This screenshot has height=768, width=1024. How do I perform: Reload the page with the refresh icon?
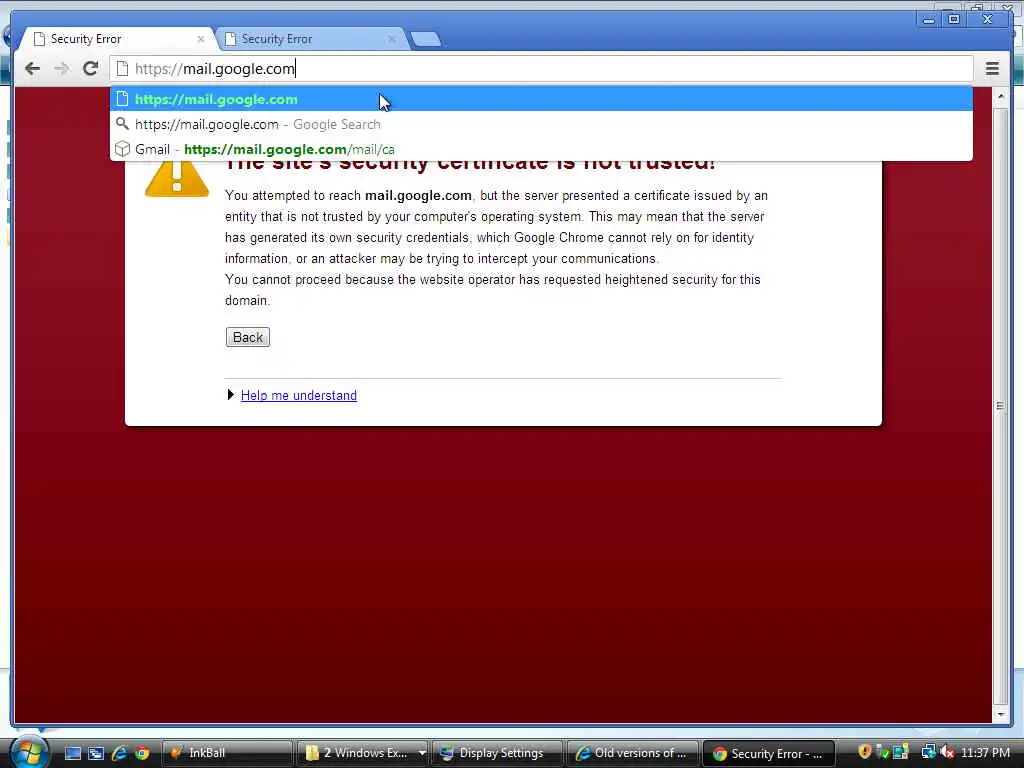point(91,68)
